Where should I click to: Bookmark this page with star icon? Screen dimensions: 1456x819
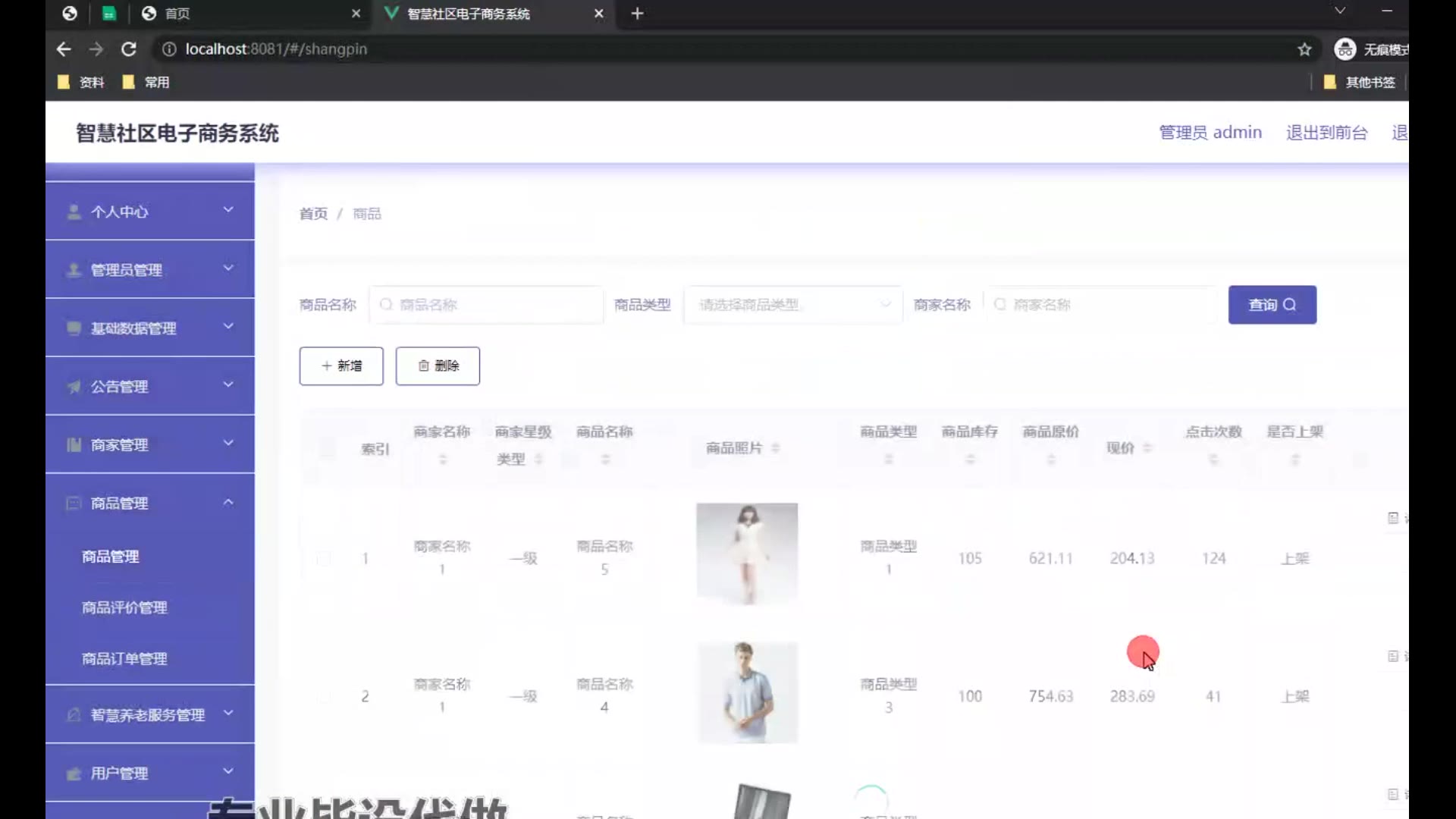1304,49
